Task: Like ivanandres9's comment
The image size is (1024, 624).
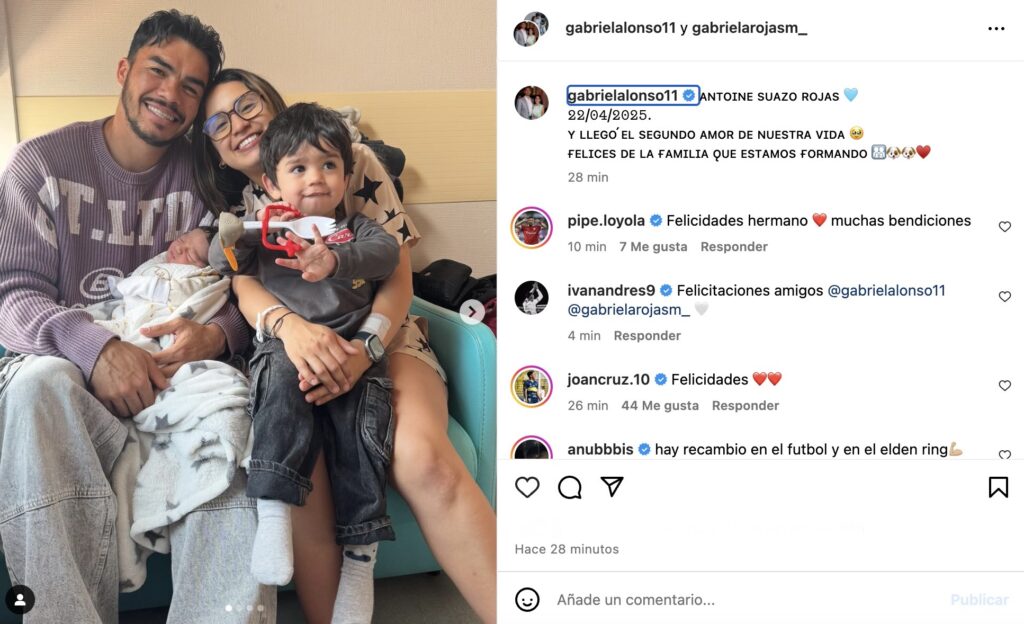Action: pyautogui.click(x=1004, y=296)
